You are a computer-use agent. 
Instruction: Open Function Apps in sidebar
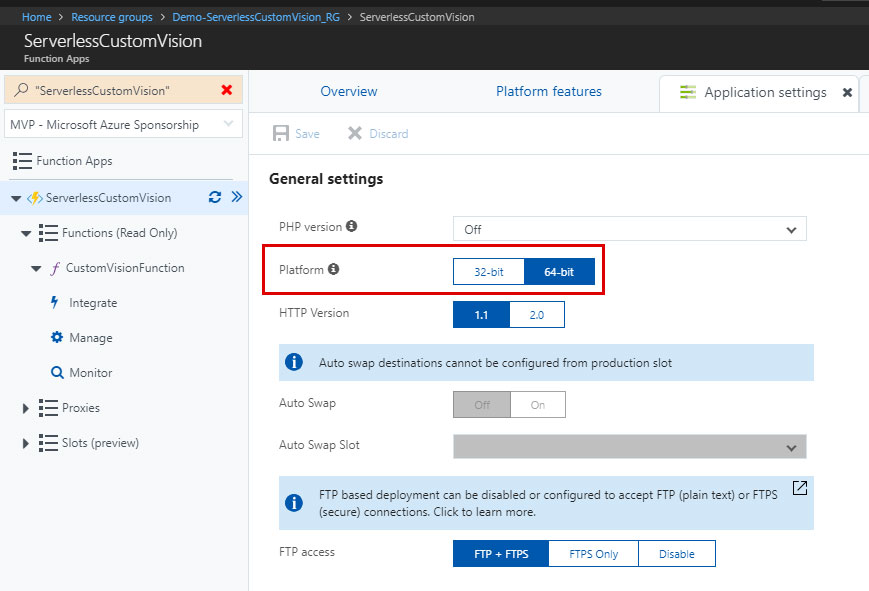click(74, 161)
